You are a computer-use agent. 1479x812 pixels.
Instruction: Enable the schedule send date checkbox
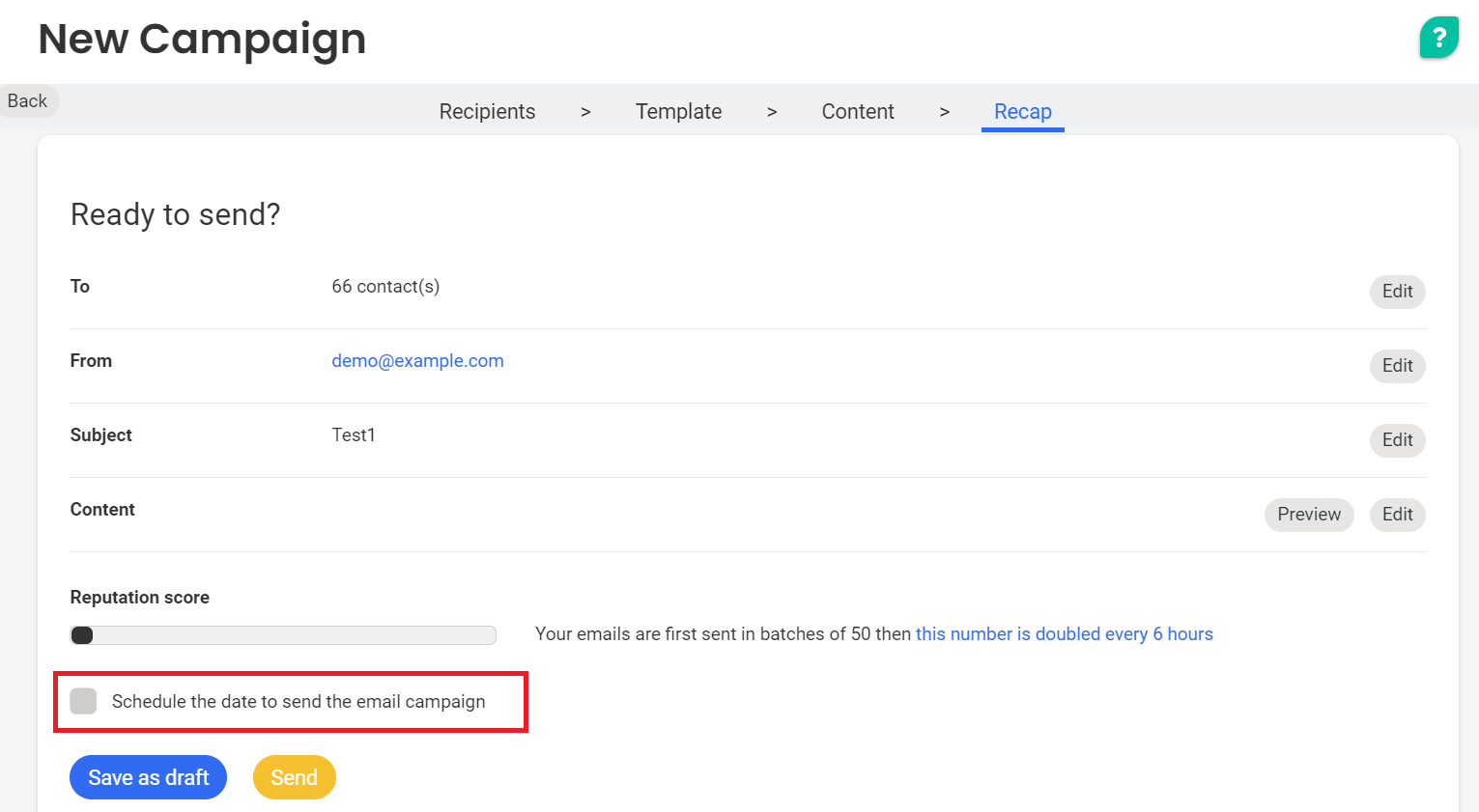tap(84, 701)
